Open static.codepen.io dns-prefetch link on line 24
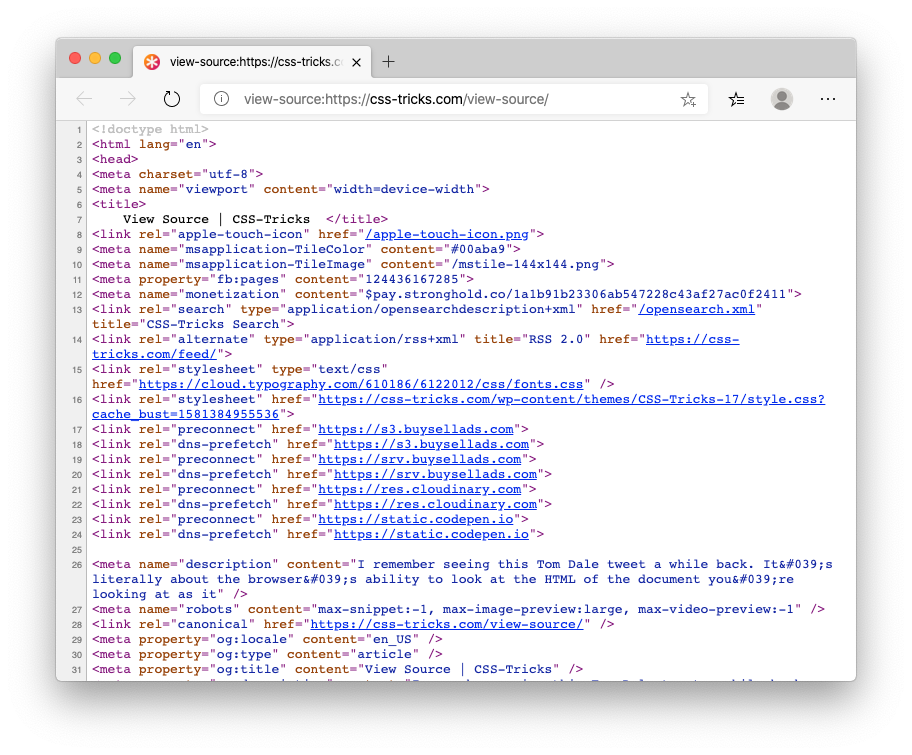 coord(432,535)
